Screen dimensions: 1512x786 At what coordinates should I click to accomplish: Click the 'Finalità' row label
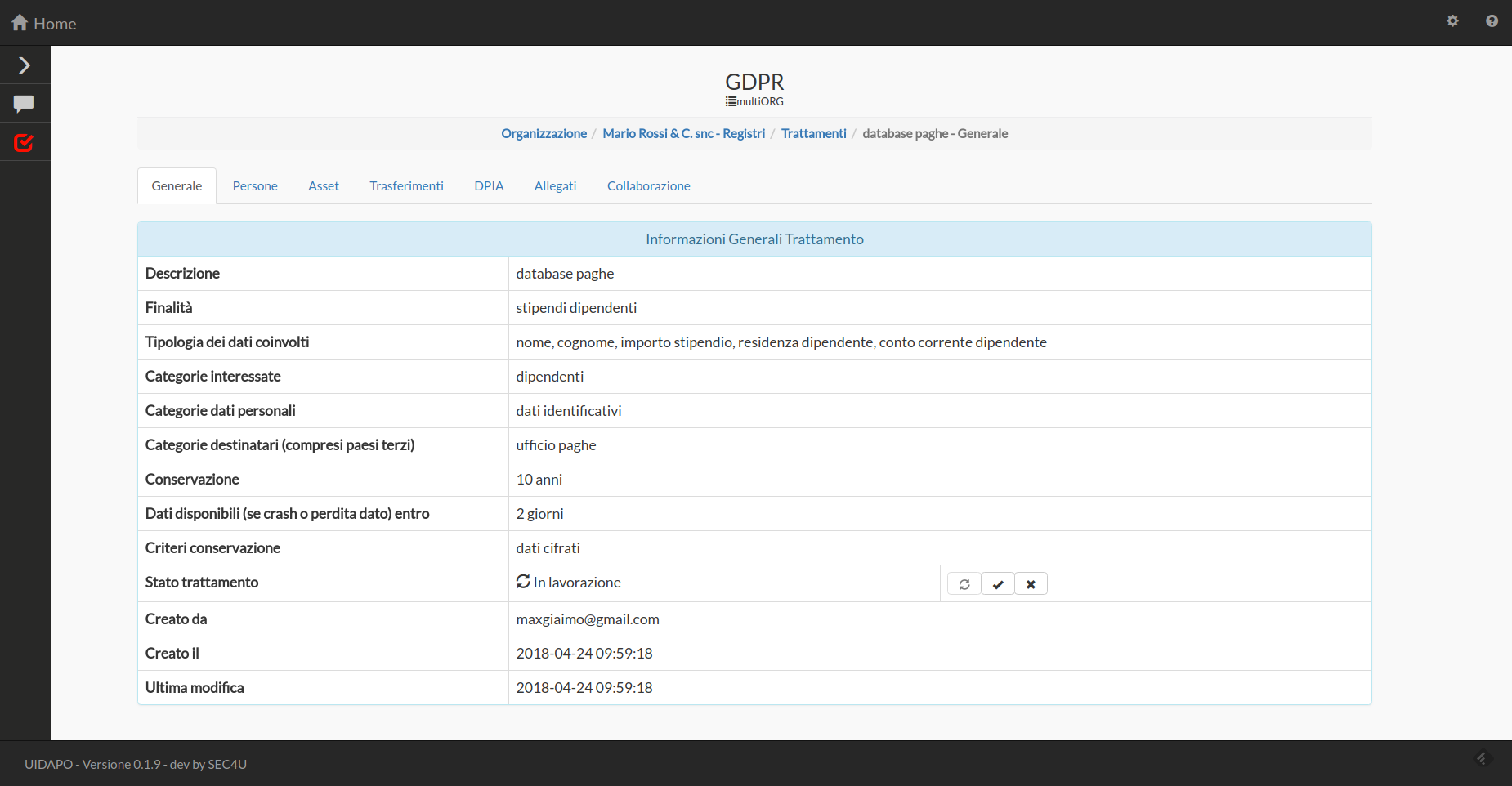pyautogui.click(x=168, y=308)
